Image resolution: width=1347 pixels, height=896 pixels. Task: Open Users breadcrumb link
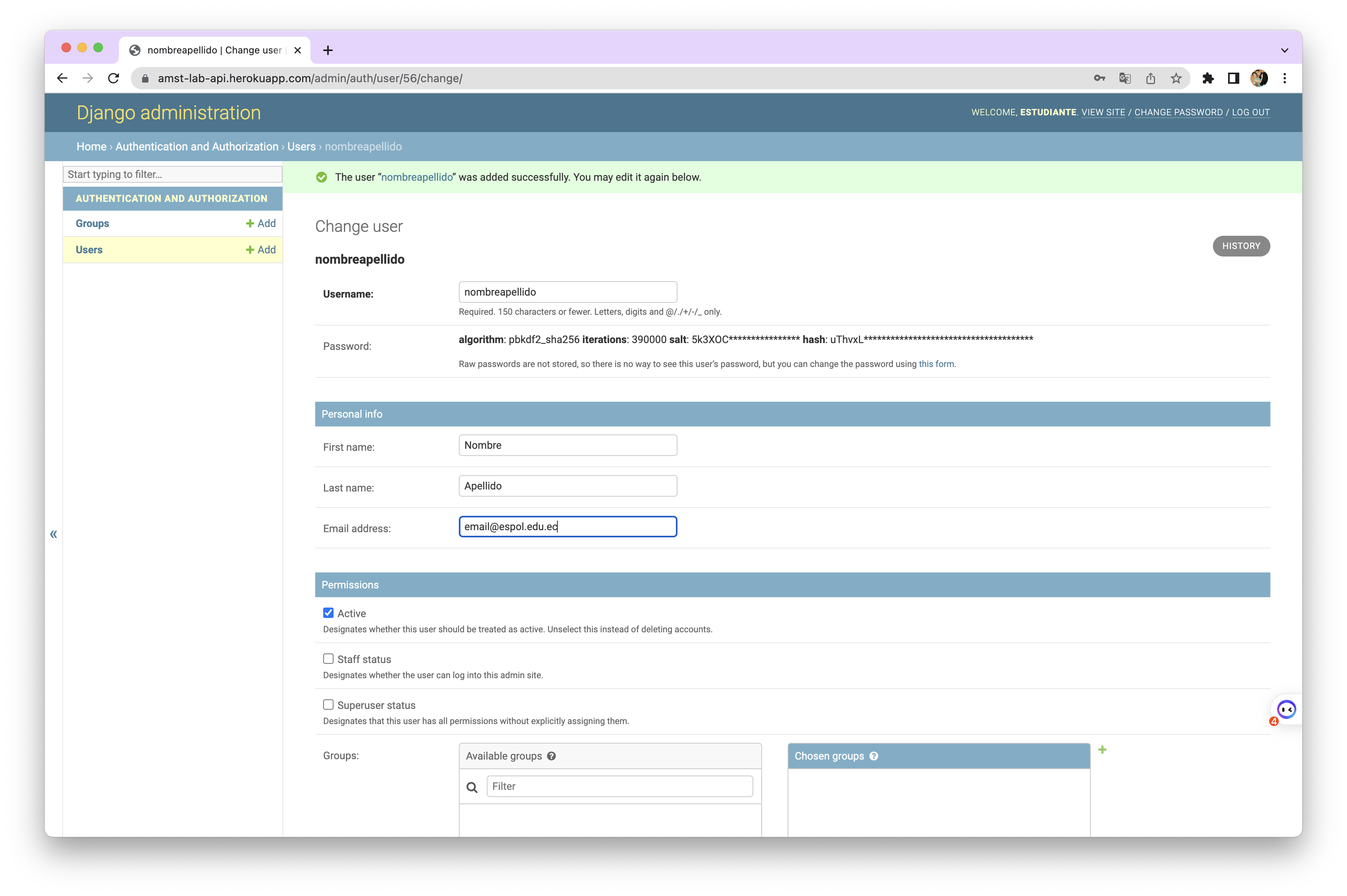coord(301,147)
